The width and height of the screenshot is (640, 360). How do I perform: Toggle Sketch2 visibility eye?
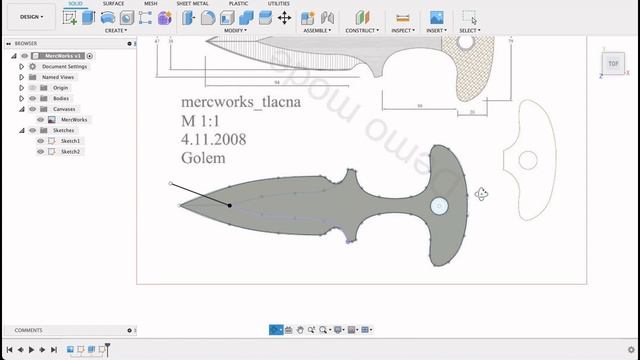point(40,151)
